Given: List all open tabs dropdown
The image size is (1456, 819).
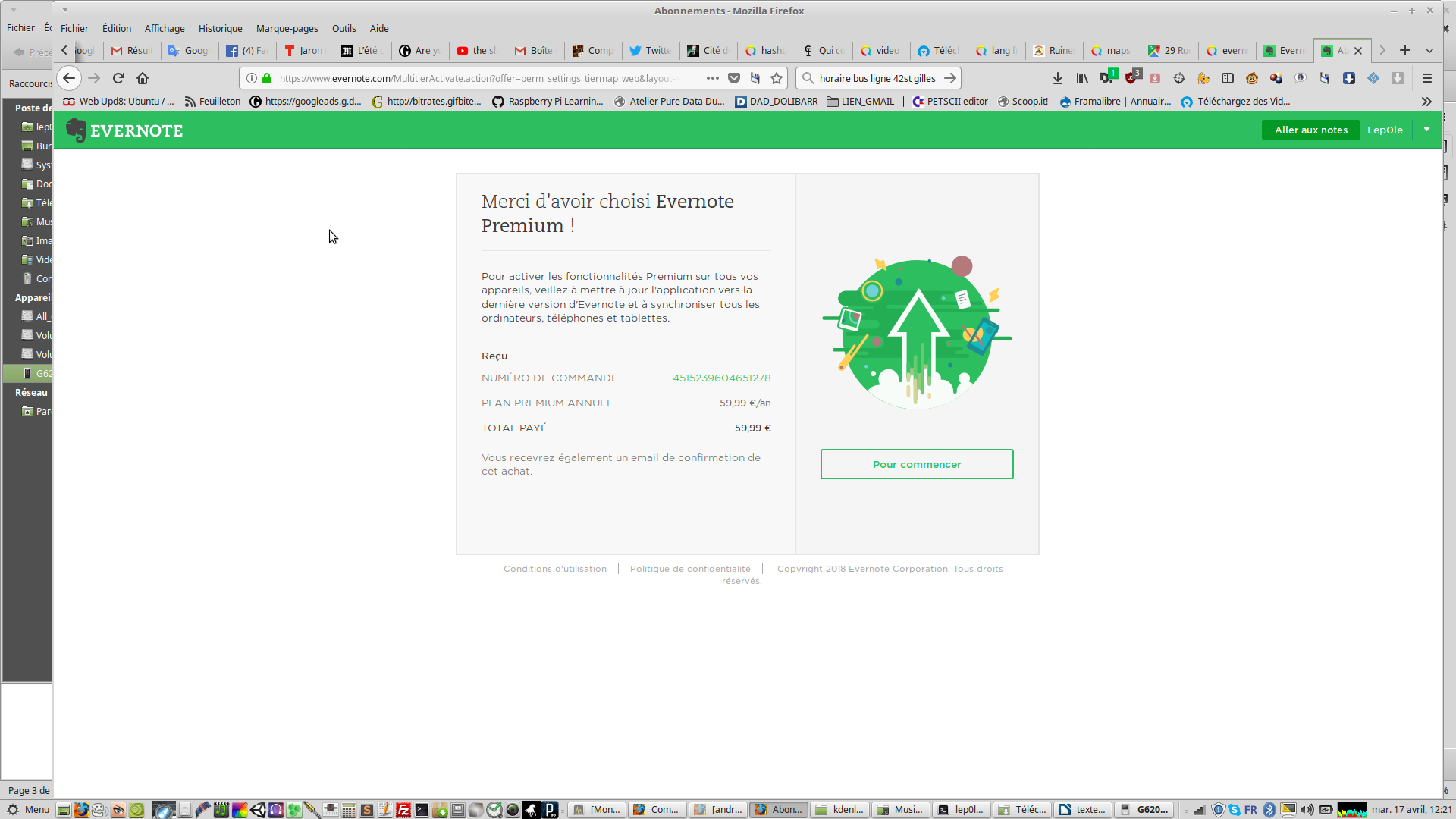Looking at the screenshot, I should coord(1429,51).
